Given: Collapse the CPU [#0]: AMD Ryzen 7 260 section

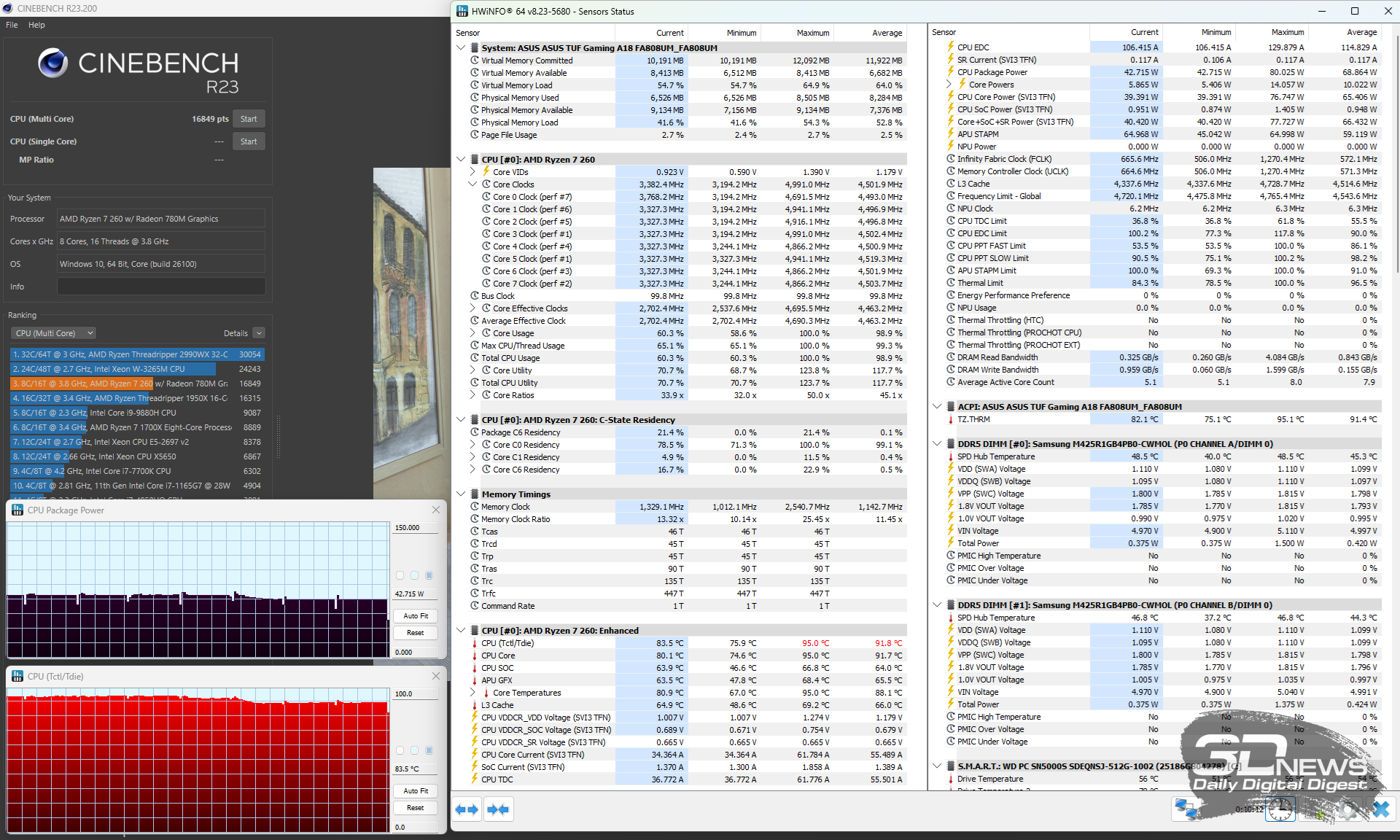Looking at the screenshot, I should tap(461, 160).
